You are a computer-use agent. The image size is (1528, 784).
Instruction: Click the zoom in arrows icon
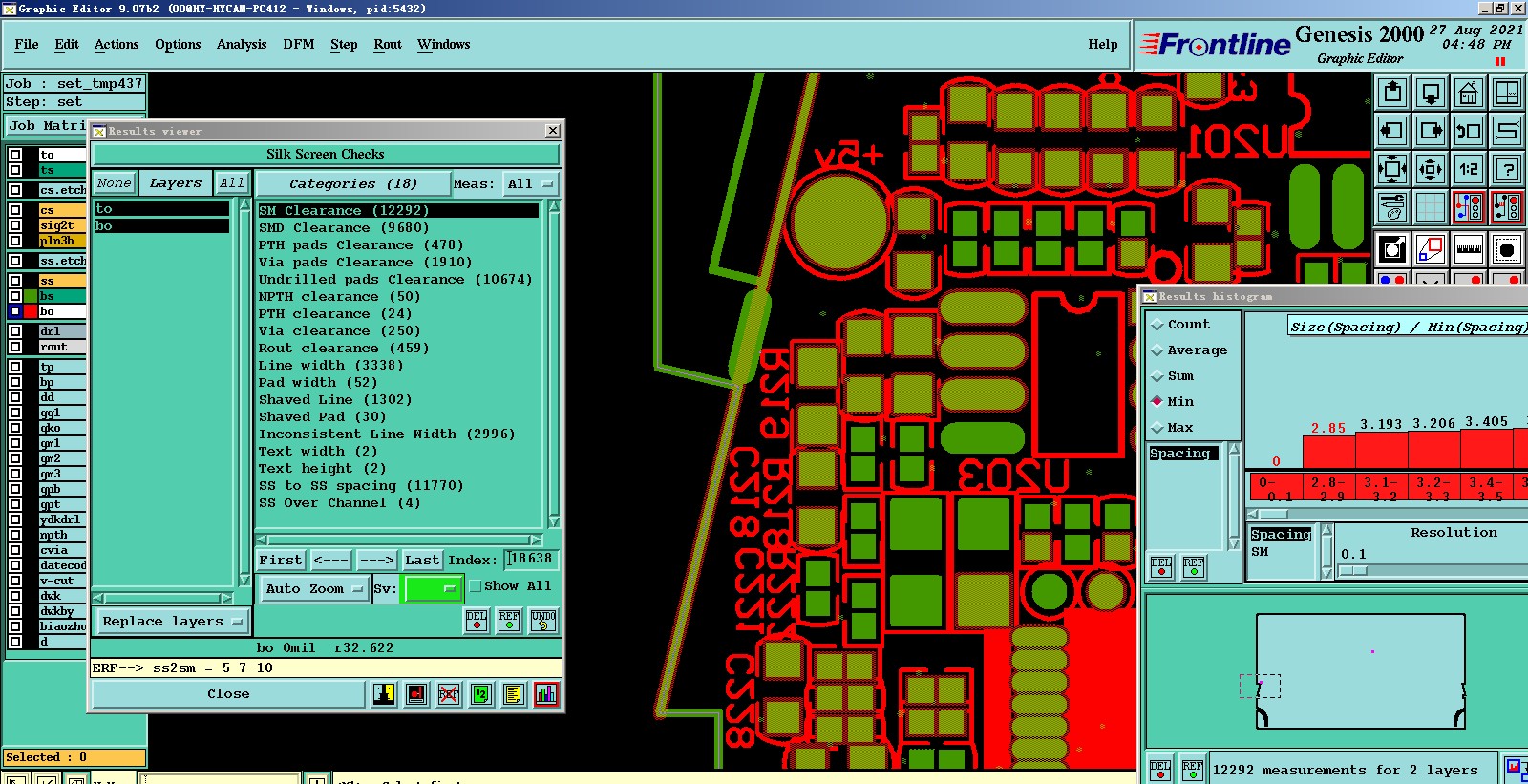pyautogui.click(x=1392, y=170)
